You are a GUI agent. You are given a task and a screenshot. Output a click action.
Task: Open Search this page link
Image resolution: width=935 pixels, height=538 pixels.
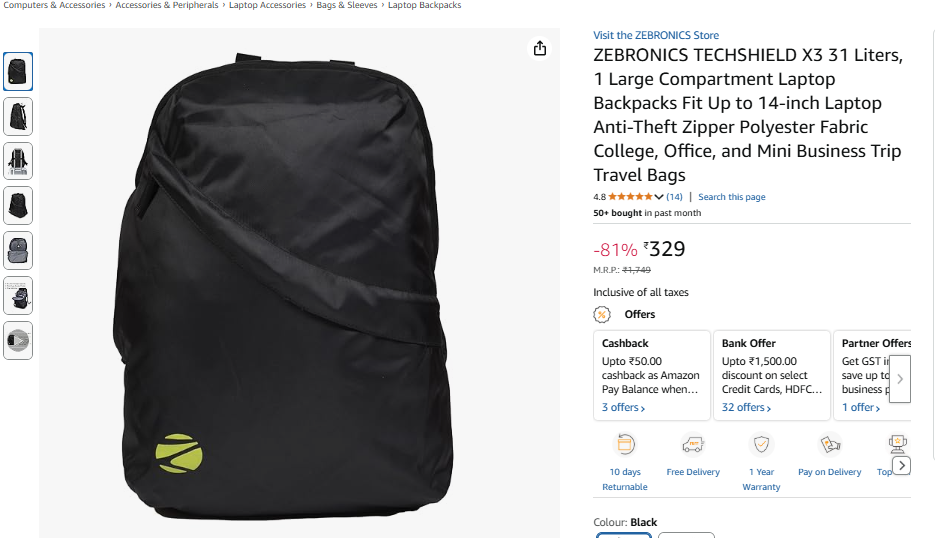click(732, 197)
